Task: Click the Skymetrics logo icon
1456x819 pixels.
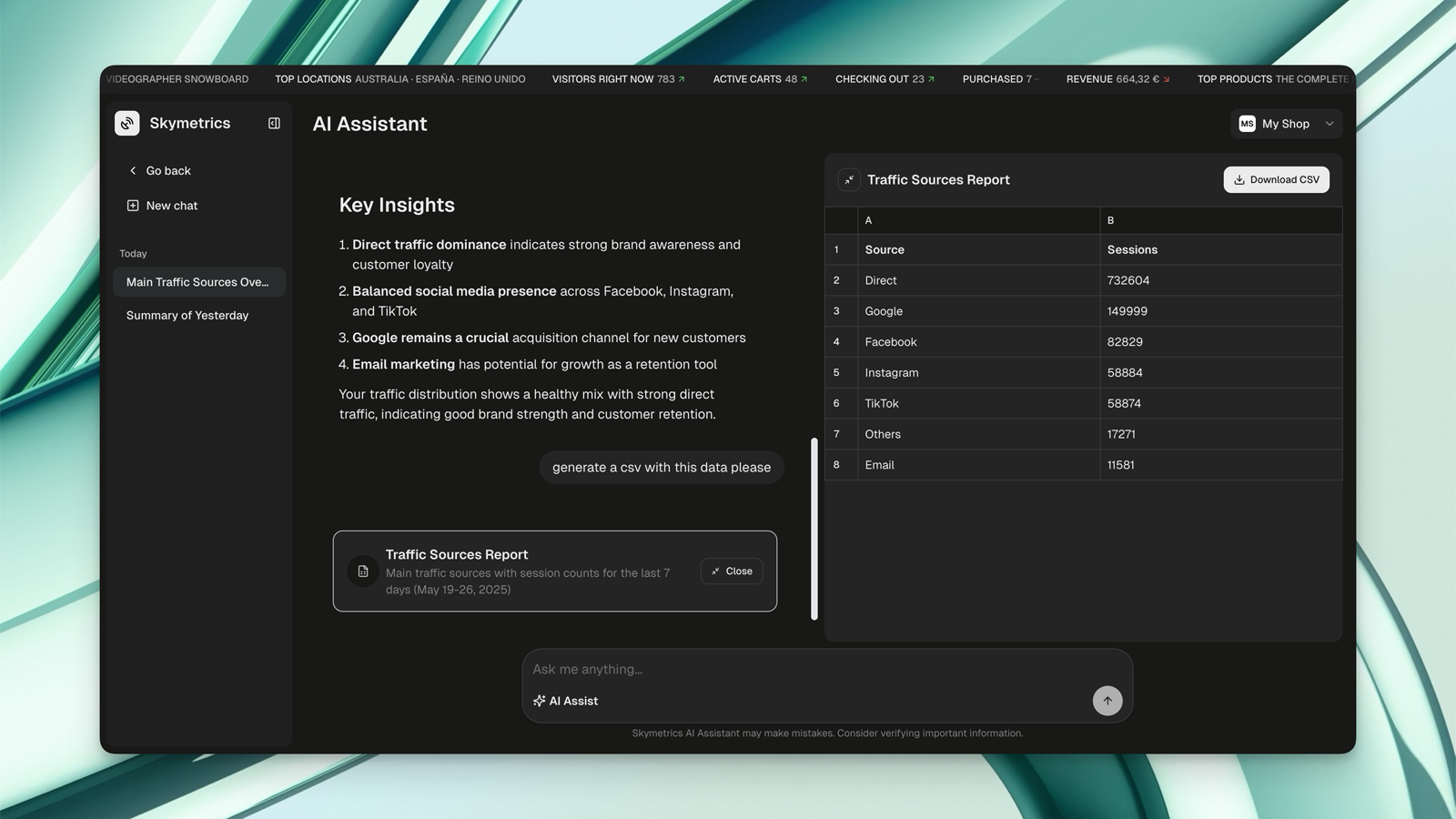Action: 127,123
